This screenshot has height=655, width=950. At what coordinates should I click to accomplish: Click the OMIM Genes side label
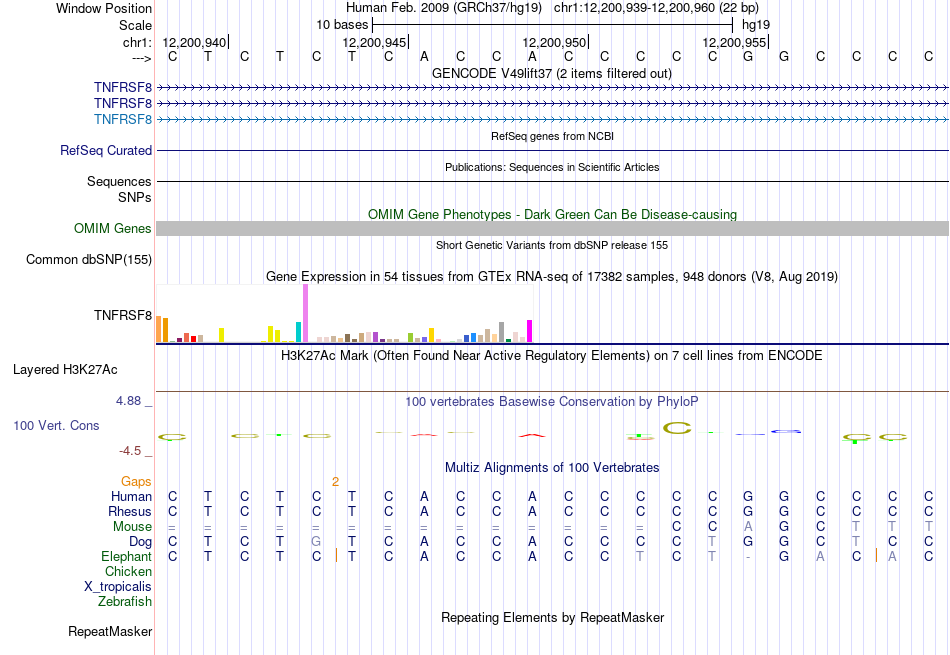pyautogui.click(x=112, y=228)
